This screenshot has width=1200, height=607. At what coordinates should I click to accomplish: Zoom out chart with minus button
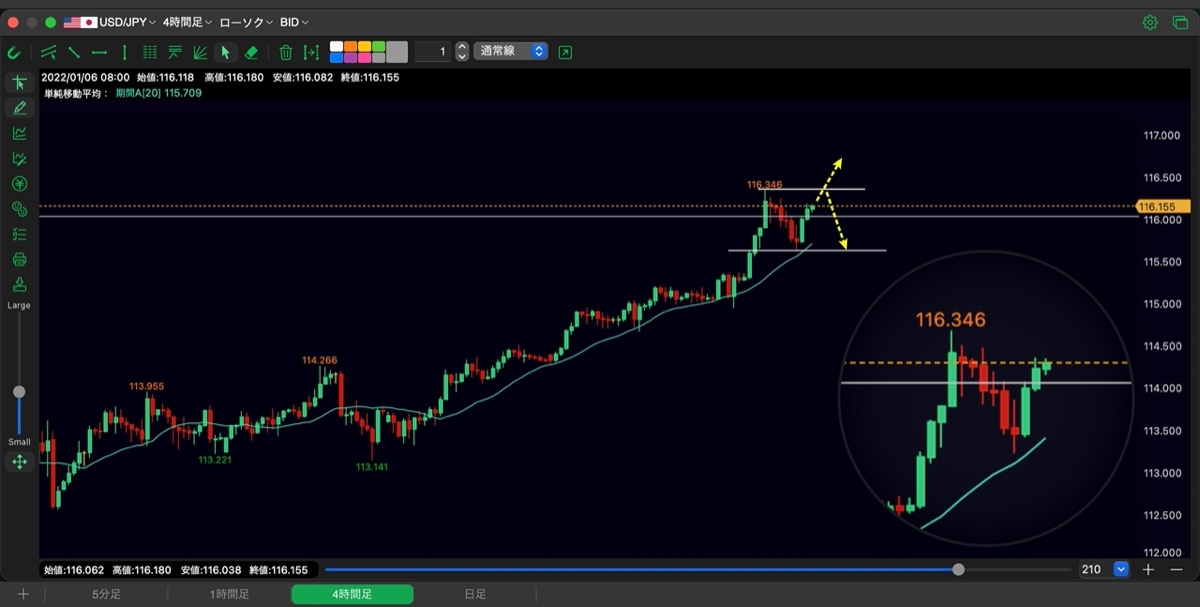[1175, 569]
